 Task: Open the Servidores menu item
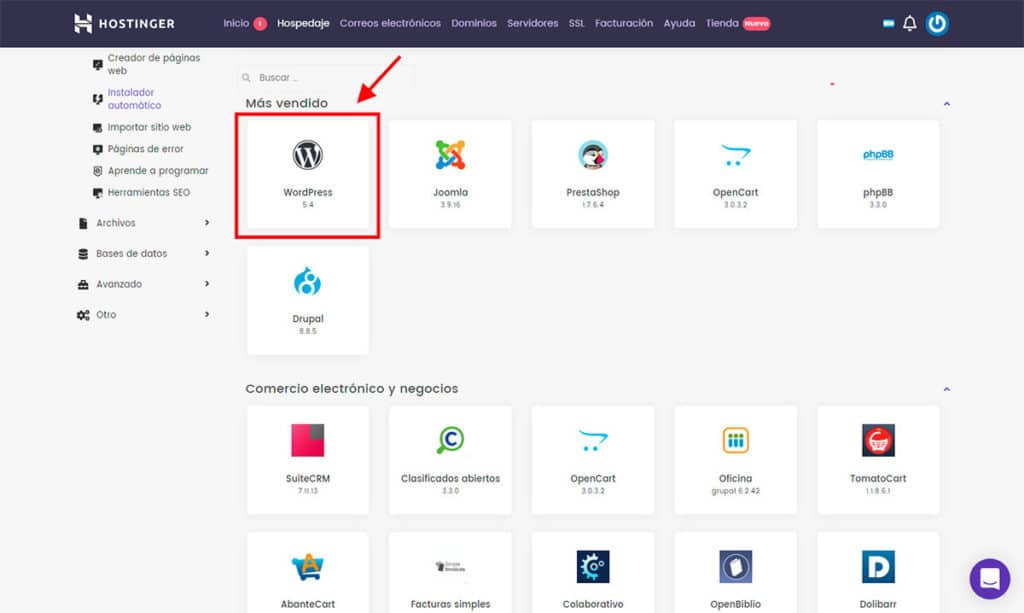[x=532, y=24]
